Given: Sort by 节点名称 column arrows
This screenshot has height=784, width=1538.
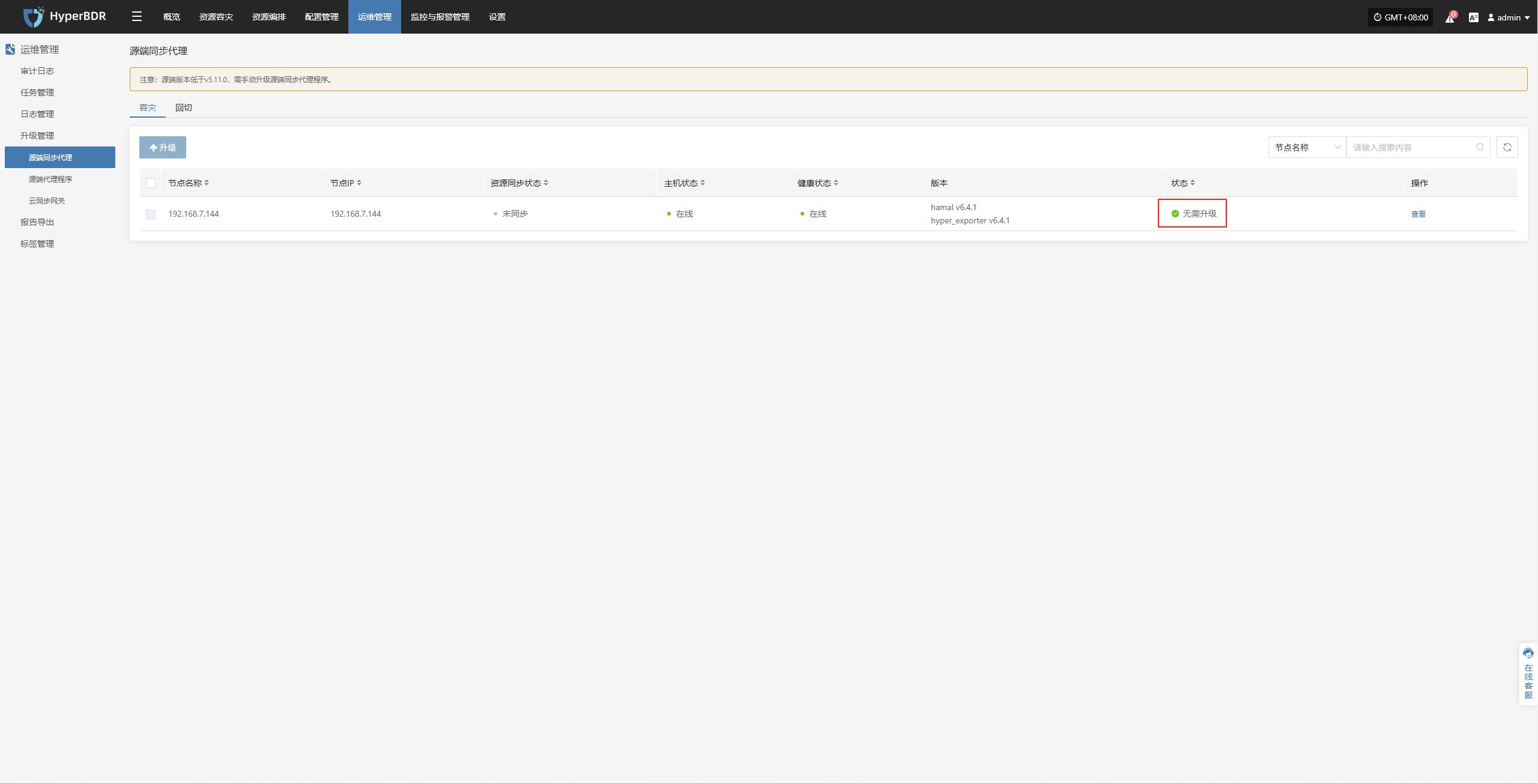Looking at the screenshot, I should (207, 183).
